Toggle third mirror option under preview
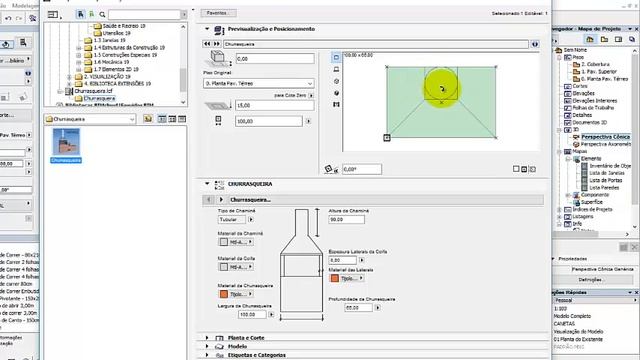The image size is (640, 360). tap(532, 169)
